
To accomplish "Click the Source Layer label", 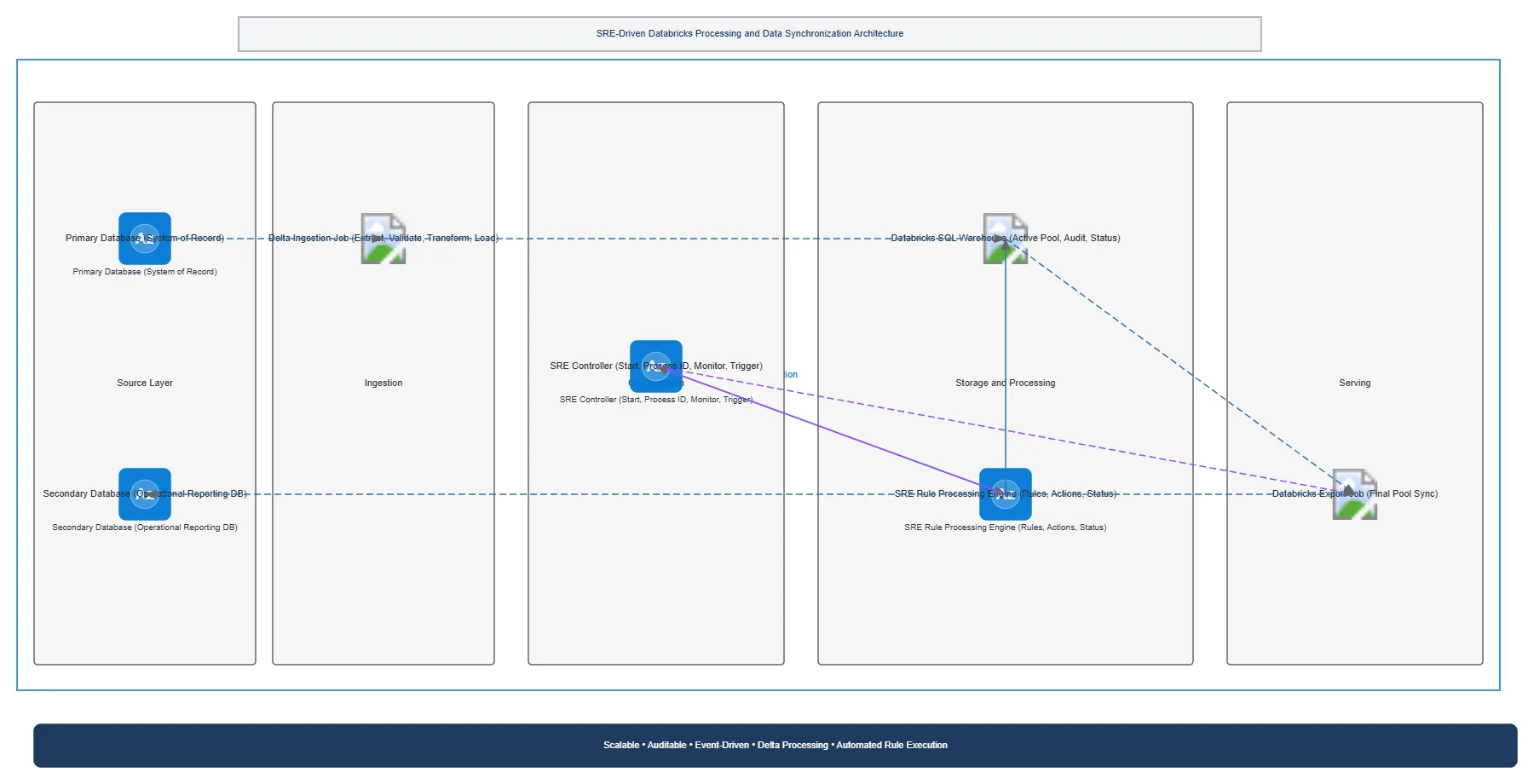I will [x=145, y=383].
